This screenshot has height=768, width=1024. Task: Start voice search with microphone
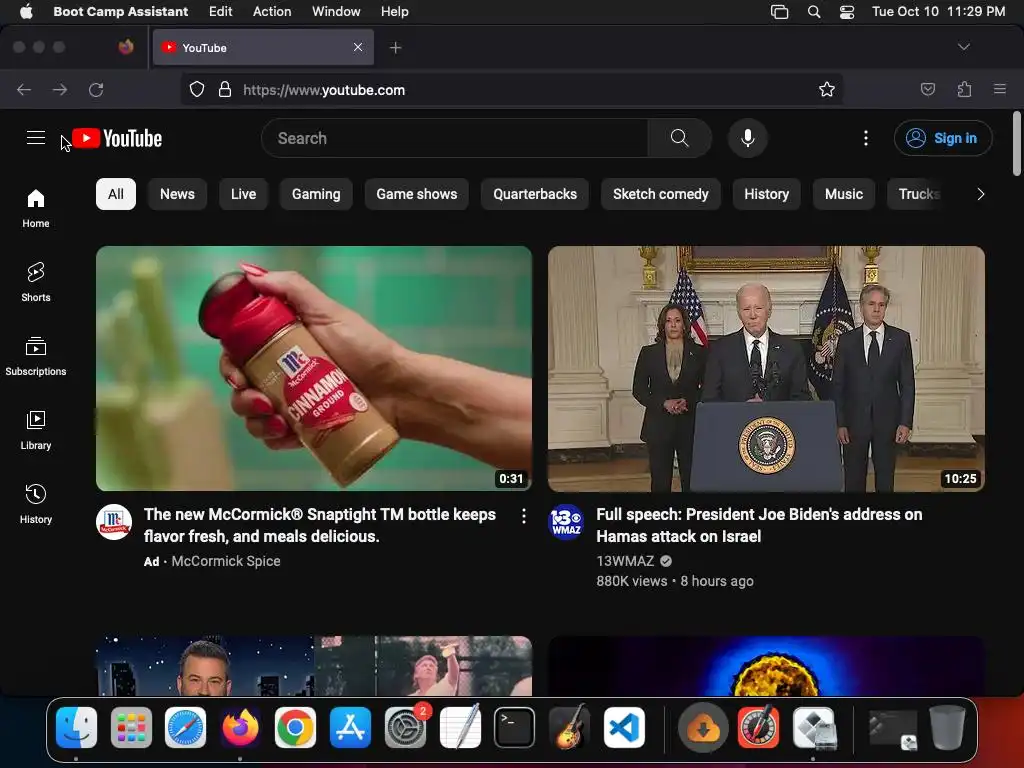click(x=748, y=138)
